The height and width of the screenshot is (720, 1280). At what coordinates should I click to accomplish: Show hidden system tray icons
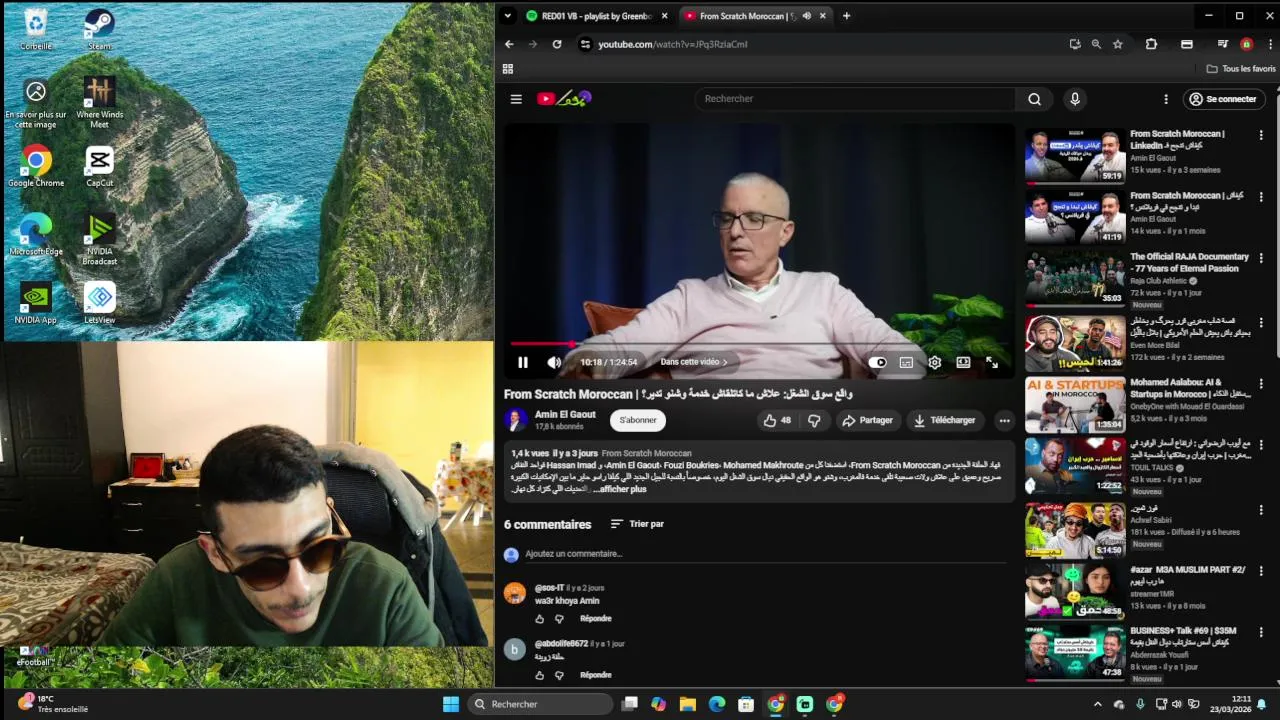pyautogui.click(x=1097, y=704)
